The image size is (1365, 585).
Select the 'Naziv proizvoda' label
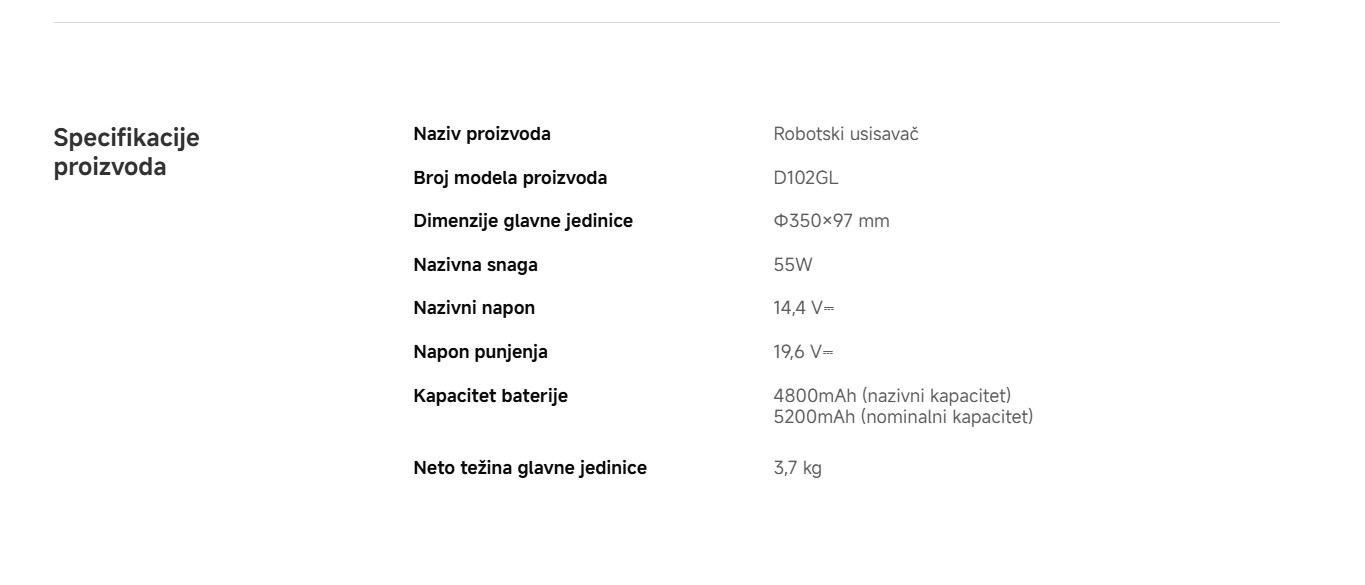coord(482,134)
